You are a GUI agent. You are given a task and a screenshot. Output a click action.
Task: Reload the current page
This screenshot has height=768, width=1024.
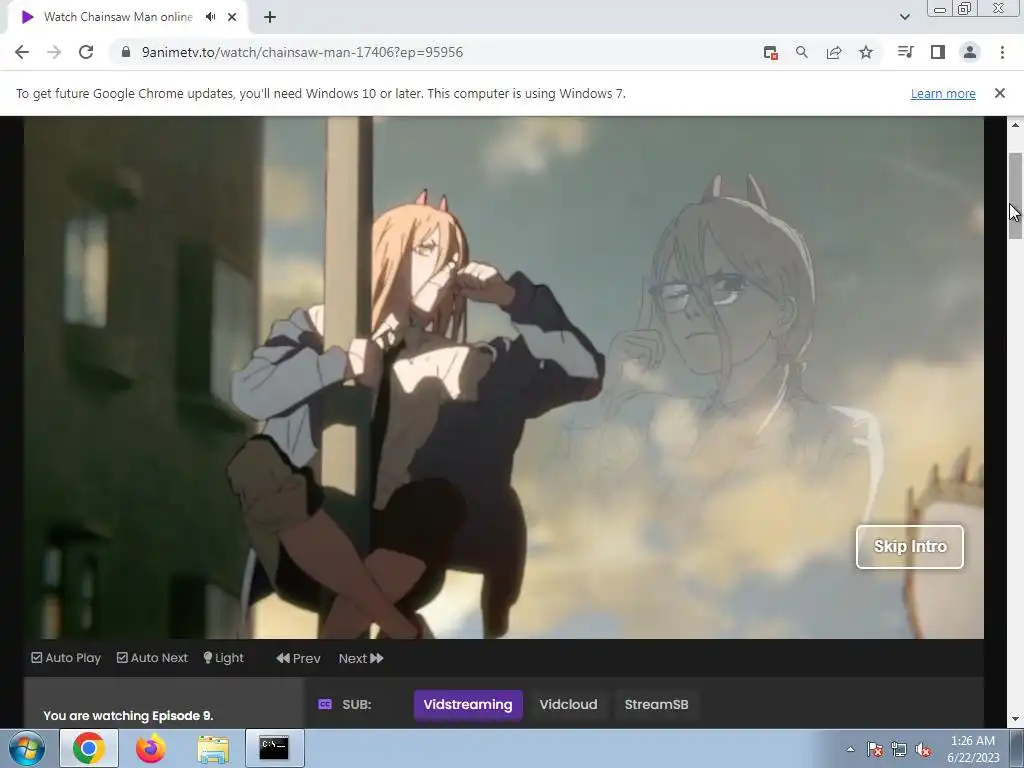pos(86,52)
